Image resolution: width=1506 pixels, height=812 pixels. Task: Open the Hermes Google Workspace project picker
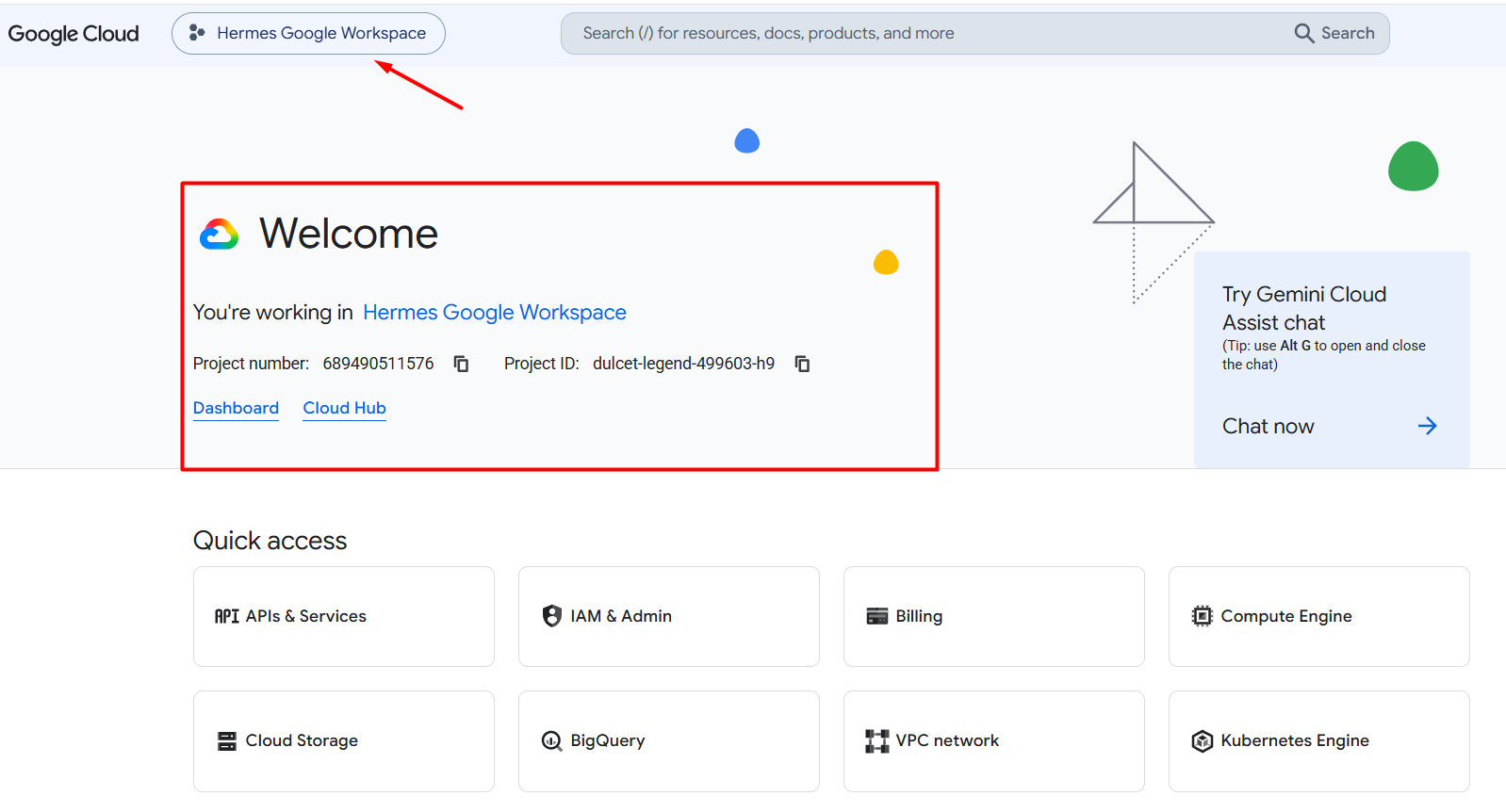pyautogui.click(x=308, y=33)
